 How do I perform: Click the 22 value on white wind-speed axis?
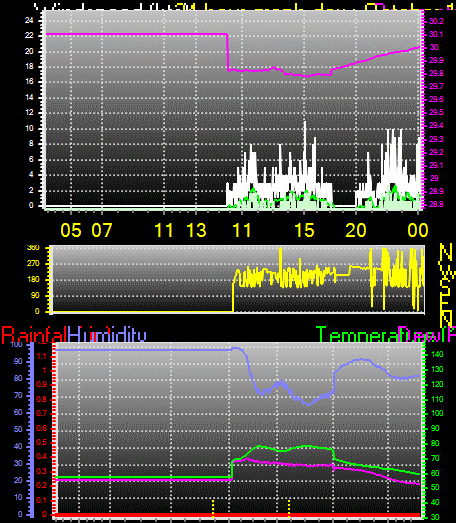(x=29, y=35)
